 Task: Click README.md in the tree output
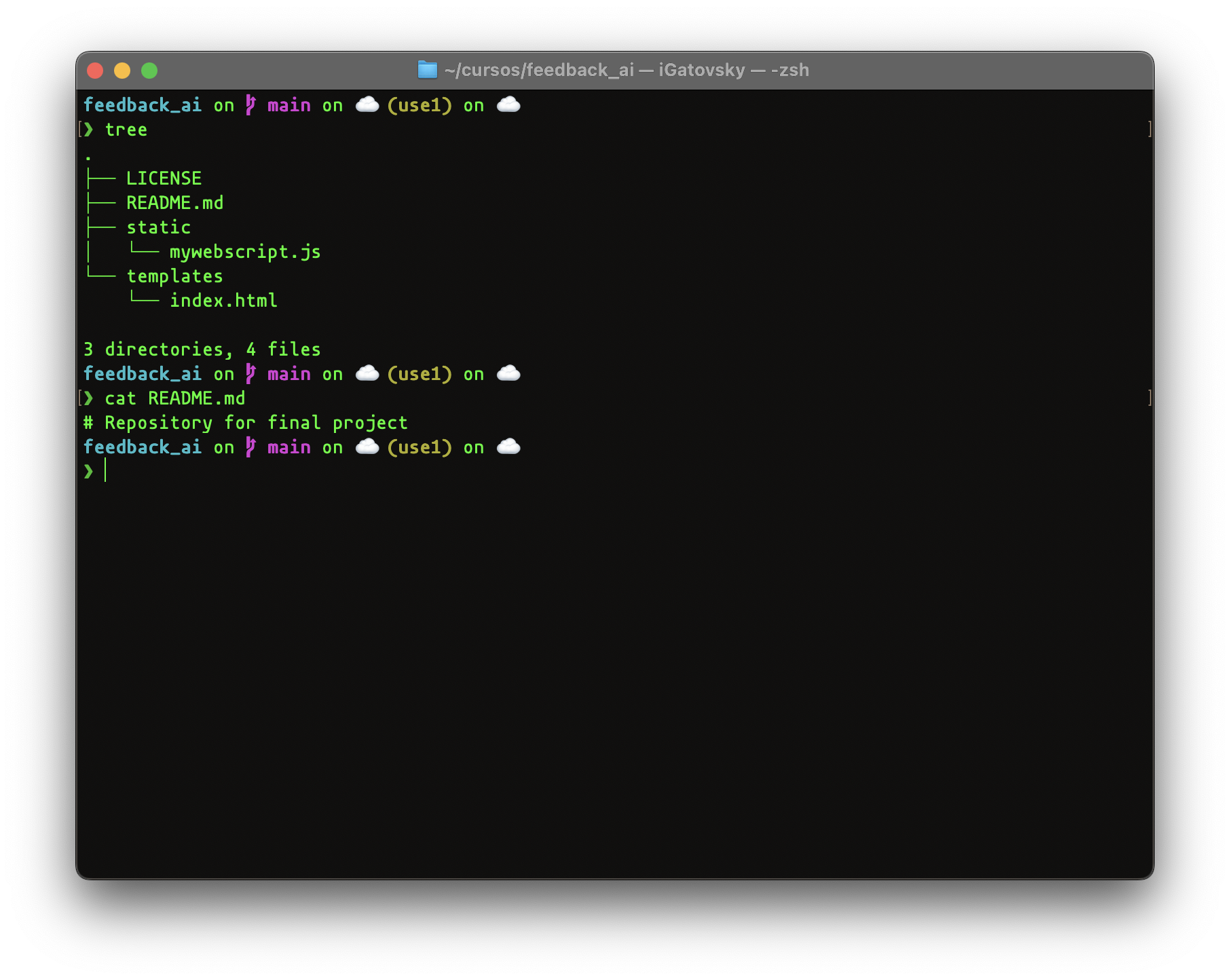(174, 203)
